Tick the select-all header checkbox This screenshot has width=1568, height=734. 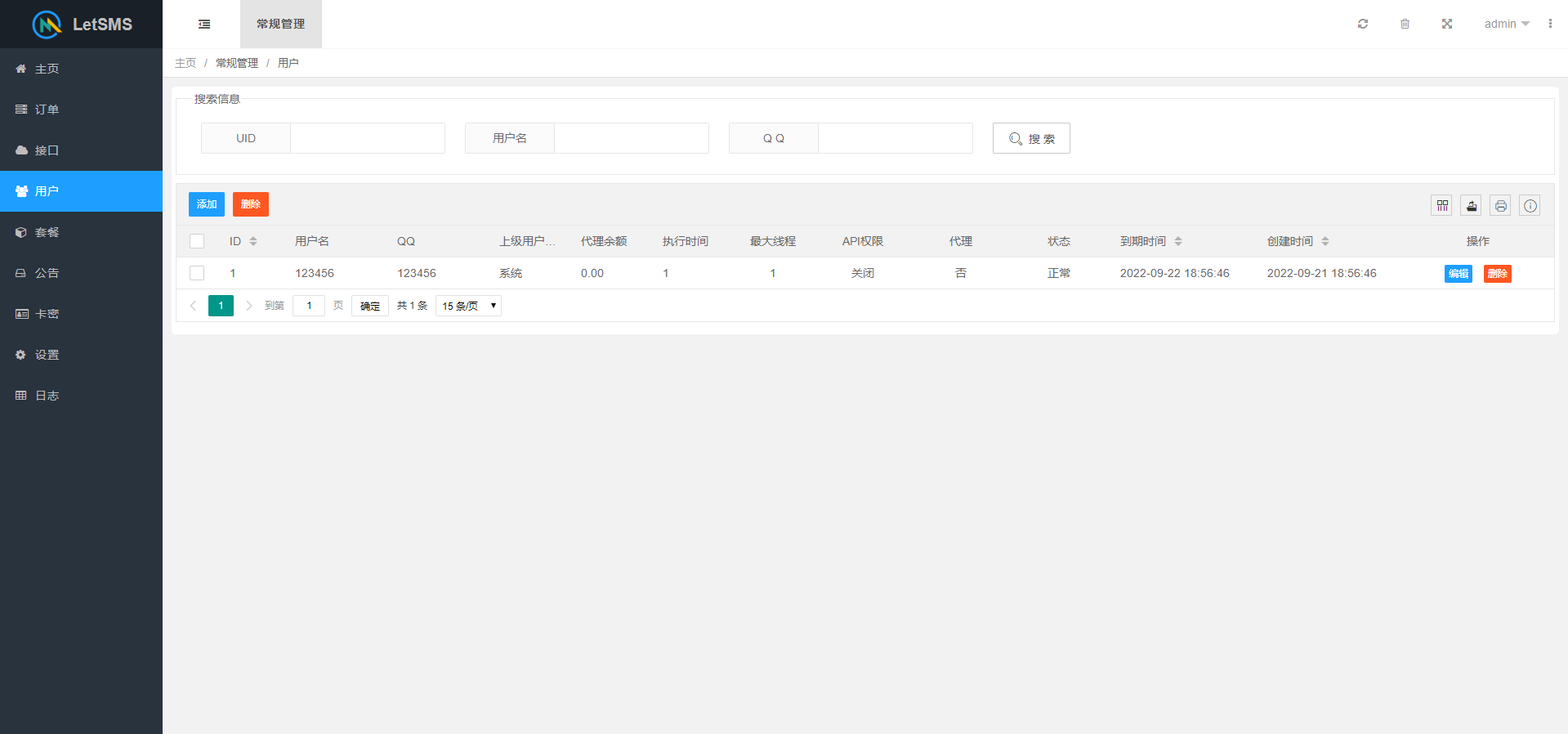point(197,241)
